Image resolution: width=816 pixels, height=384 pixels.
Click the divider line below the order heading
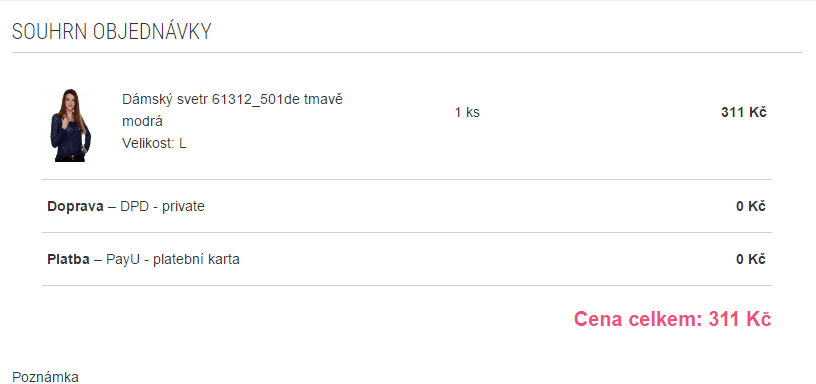click(x=406, y=53)
